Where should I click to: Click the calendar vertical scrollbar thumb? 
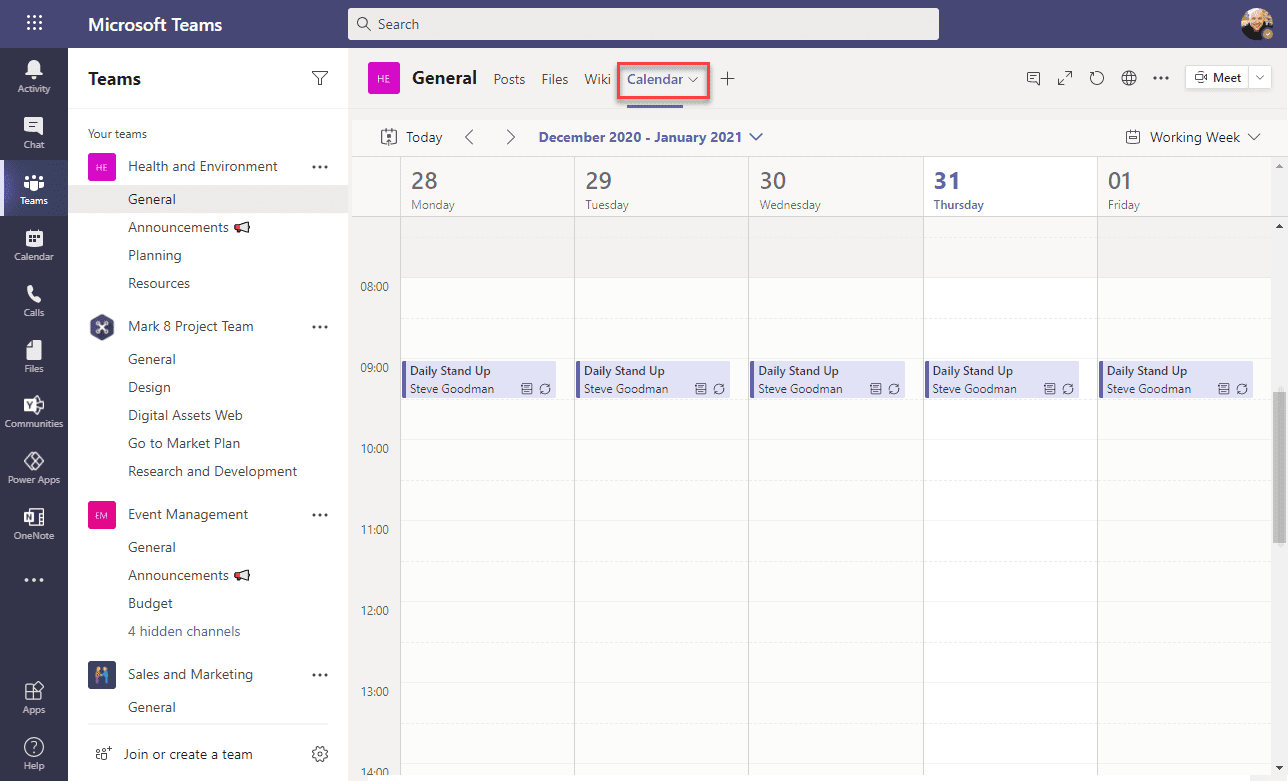tap(1279, 467)
